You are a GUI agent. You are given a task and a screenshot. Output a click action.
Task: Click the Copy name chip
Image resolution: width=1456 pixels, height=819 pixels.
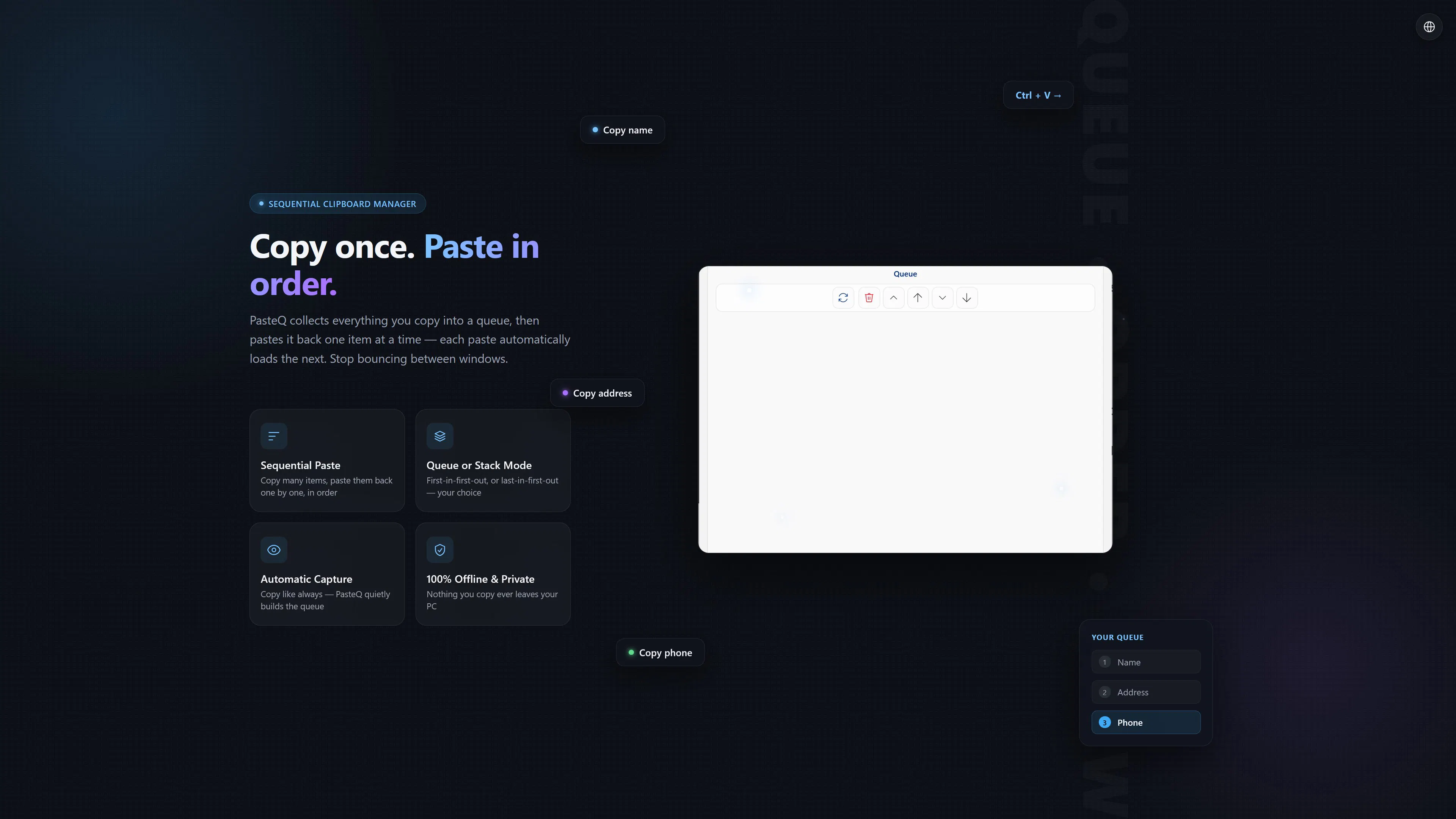click(x=622, y=130)
